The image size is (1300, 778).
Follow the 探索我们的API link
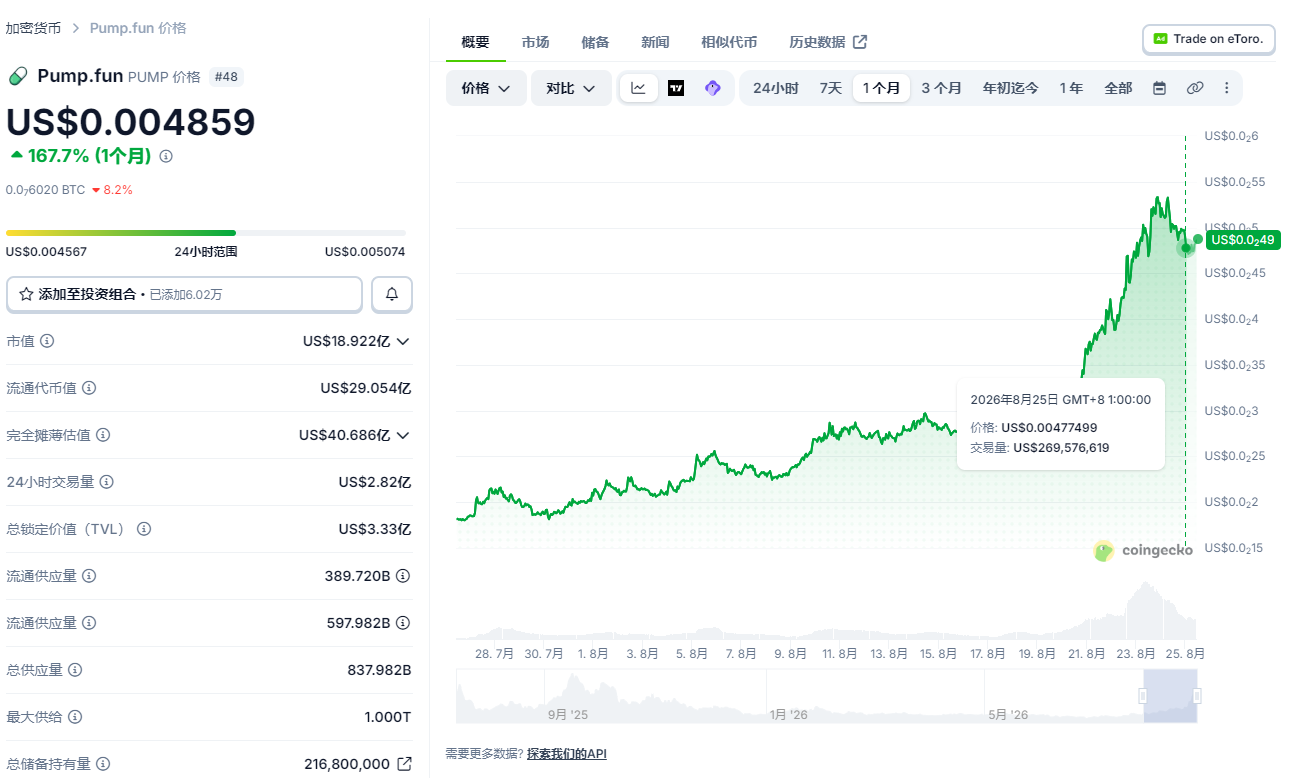point(566,753)
